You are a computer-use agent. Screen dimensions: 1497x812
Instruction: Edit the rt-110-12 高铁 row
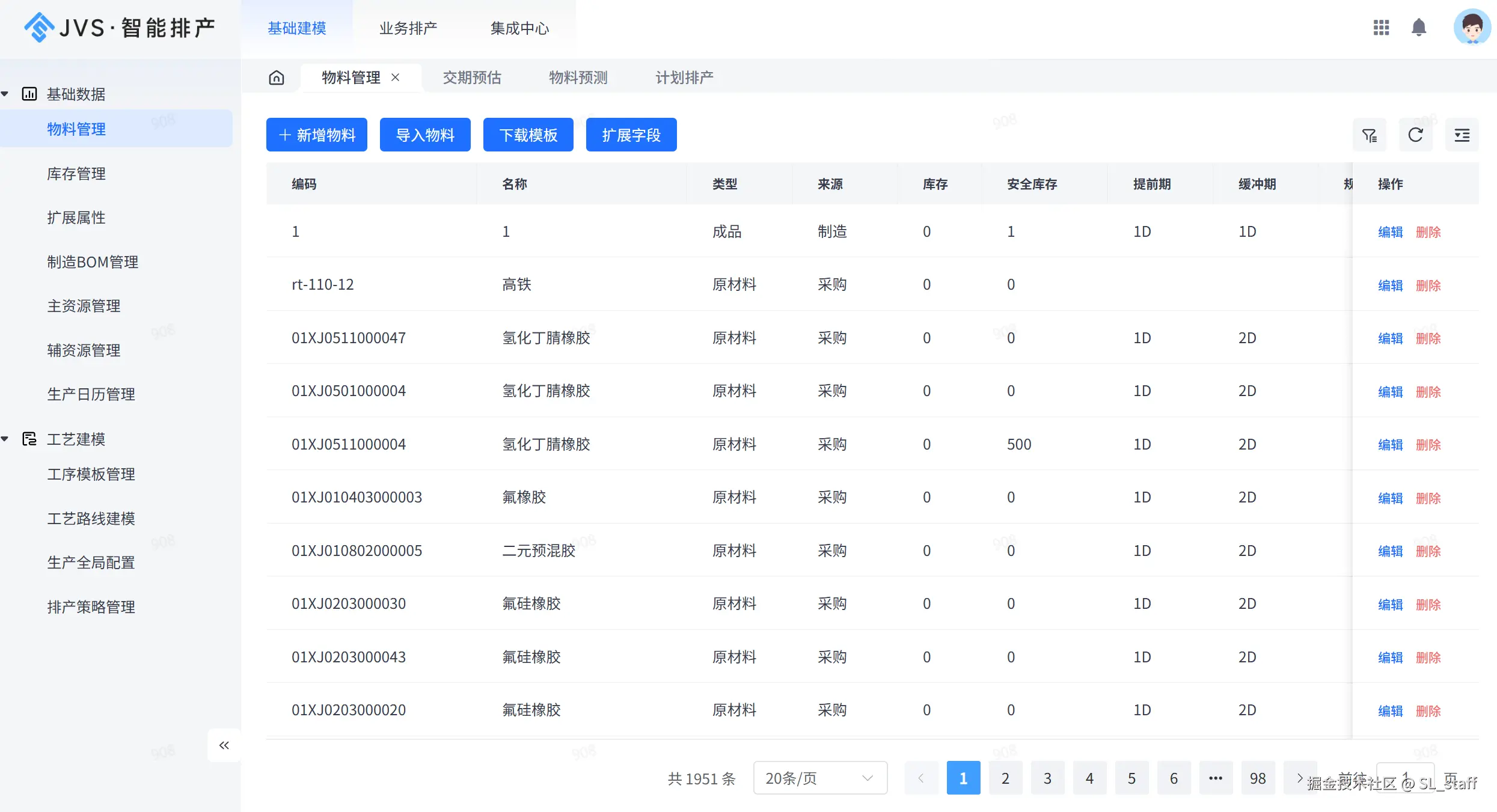pos(1390,285)
